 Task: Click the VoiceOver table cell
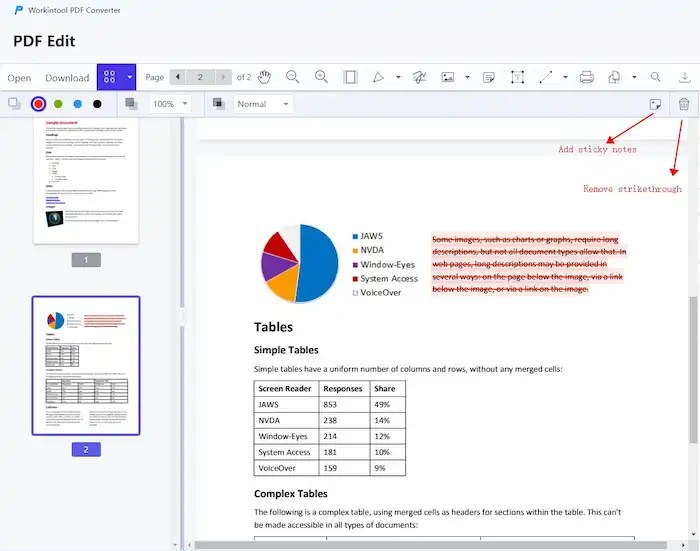click(286, 468)
